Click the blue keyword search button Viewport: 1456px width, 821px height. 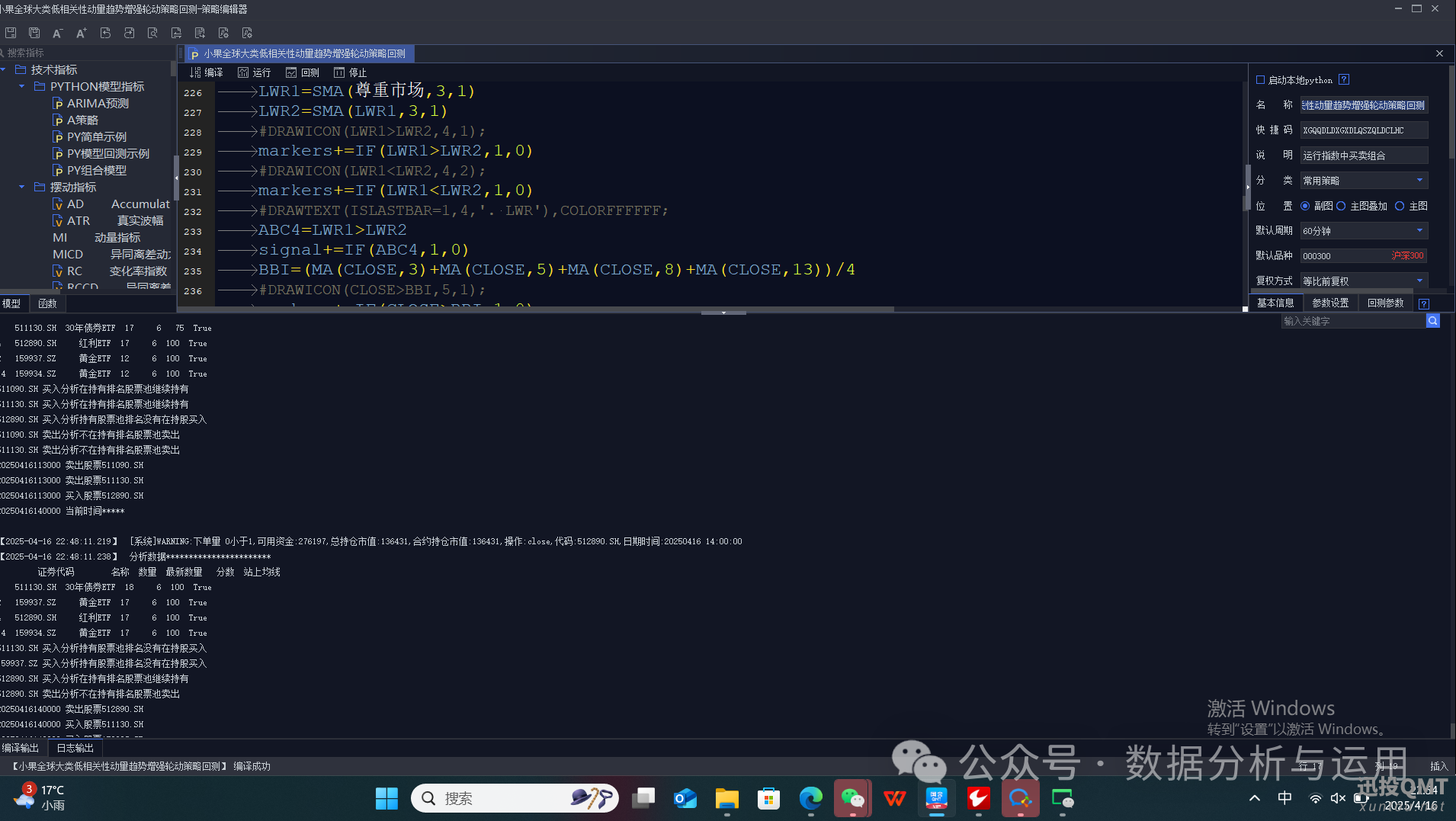tap(1433, 321)
